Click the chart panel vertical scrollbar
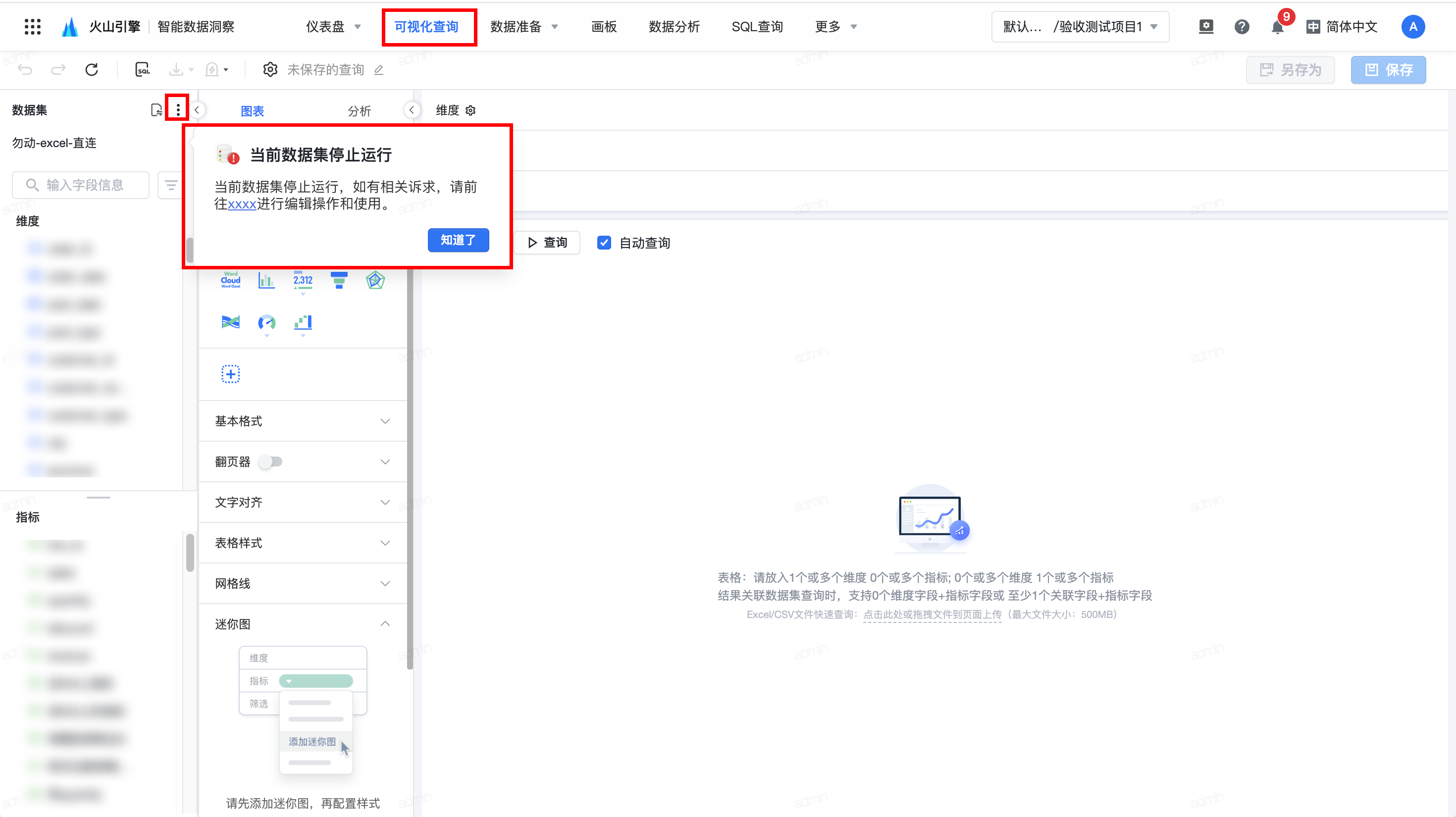1456x817 pixels. click(410, 469)
